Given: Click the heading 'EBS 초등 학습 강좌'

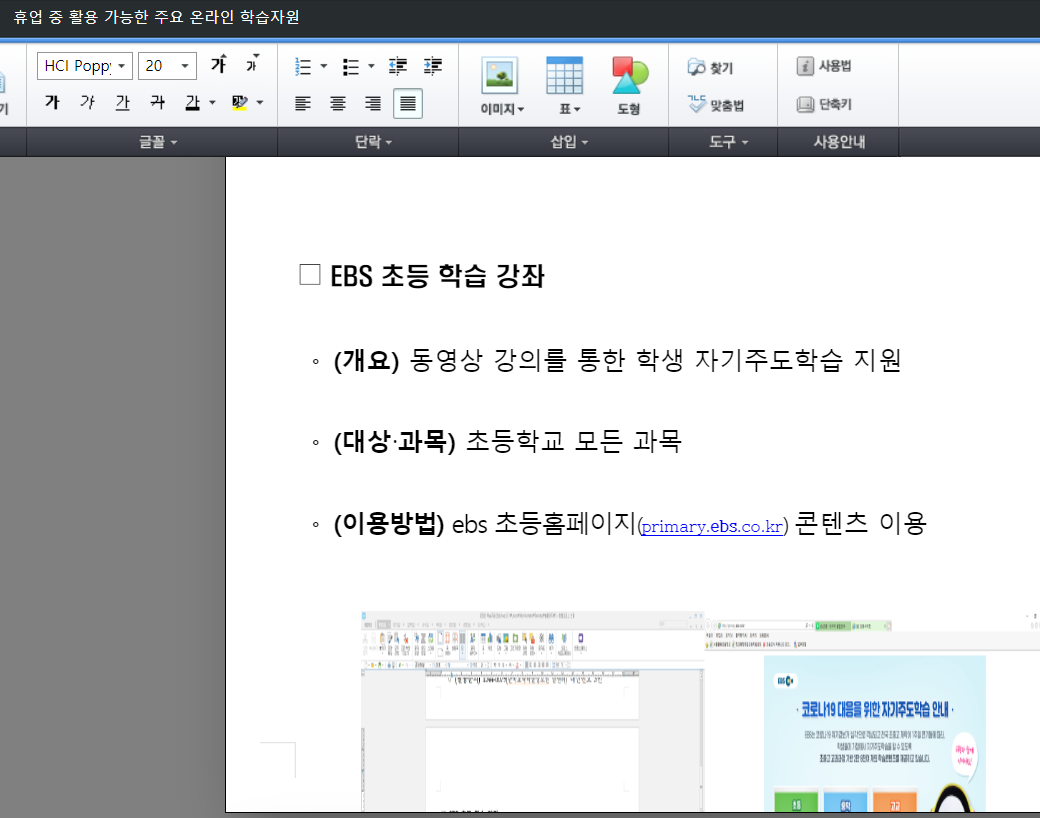Looking at the screenshot, I should coord(438,276).
